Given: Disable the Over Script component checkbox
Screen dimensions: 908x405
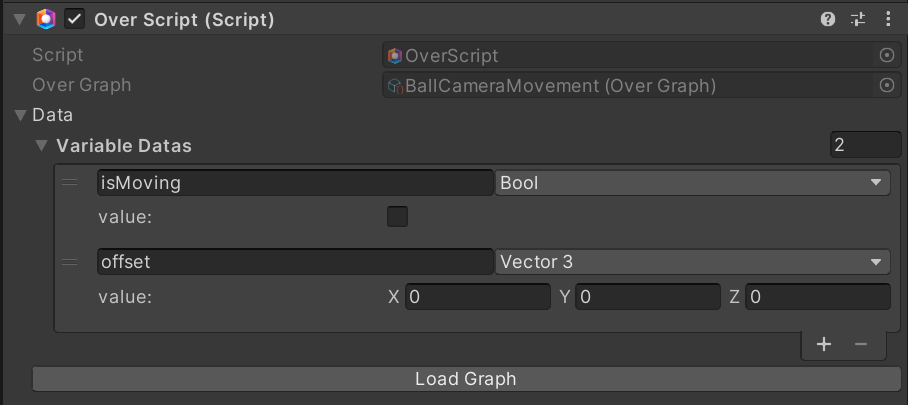Looking at the screenshot, I should click(75, 19).
